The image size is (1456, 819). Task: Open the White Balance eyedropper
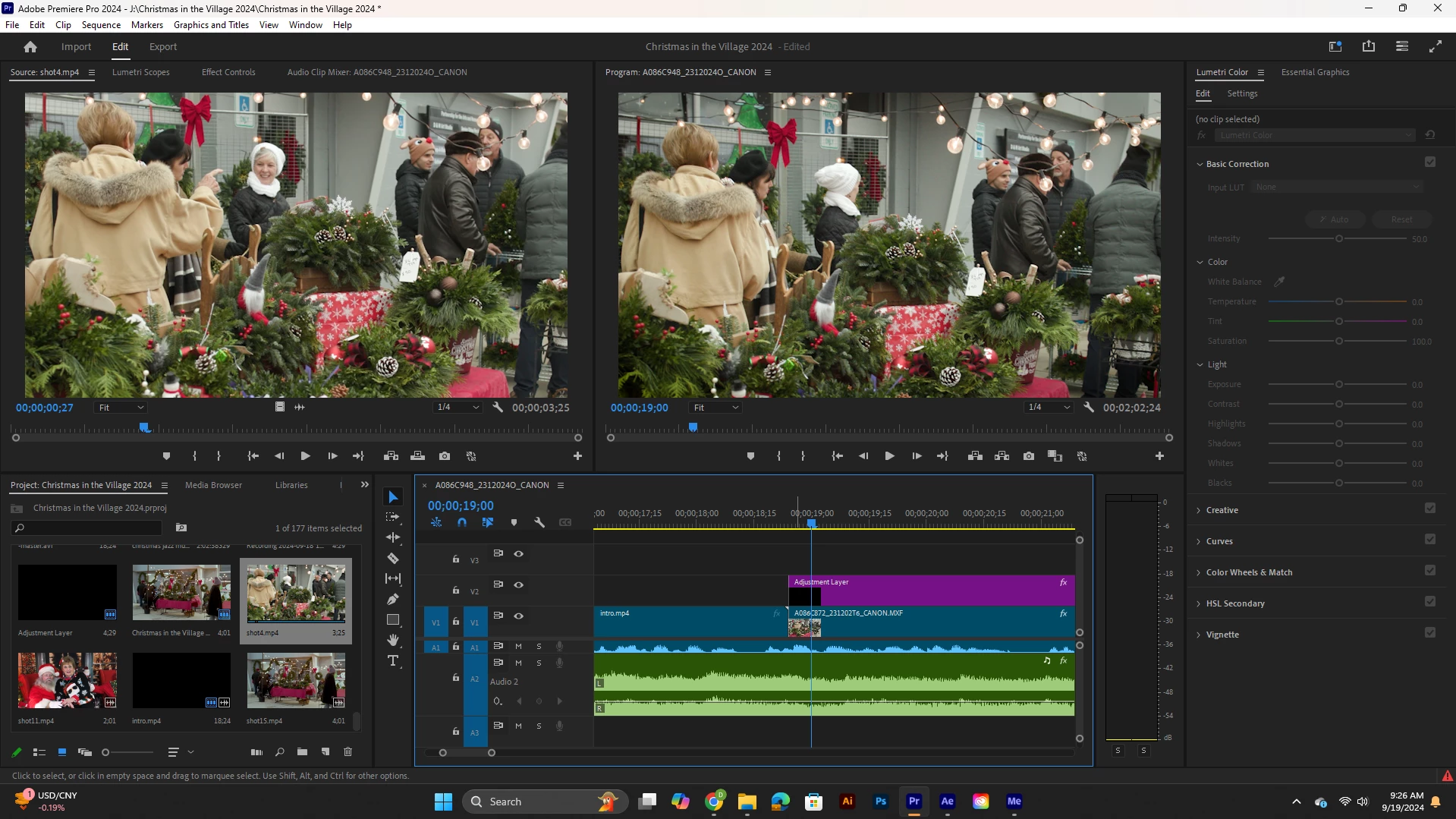[x=1279, y=282]
